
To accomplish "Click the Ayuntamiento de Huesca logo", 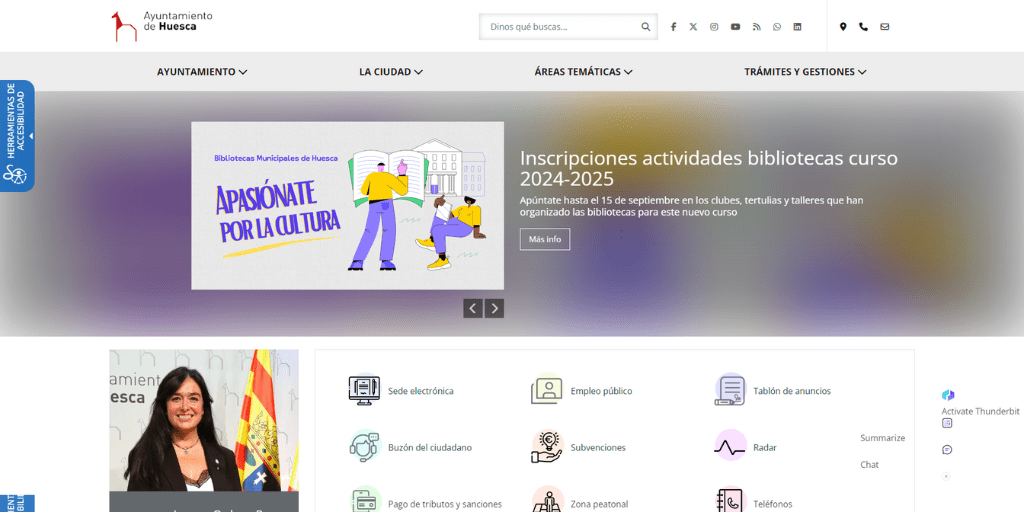I will pyautogui.click(x=162, y=26).
